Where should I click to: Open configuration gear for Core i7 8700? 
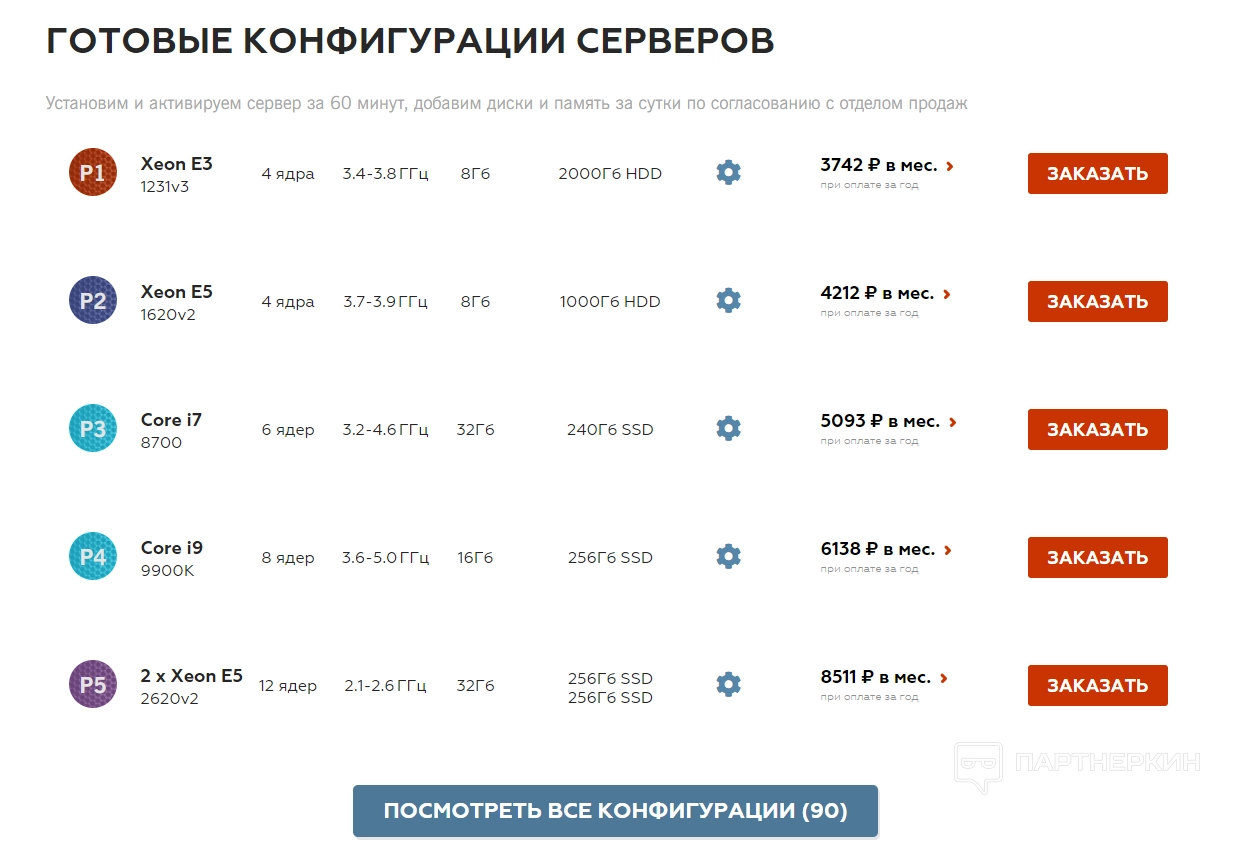point(729,428)
